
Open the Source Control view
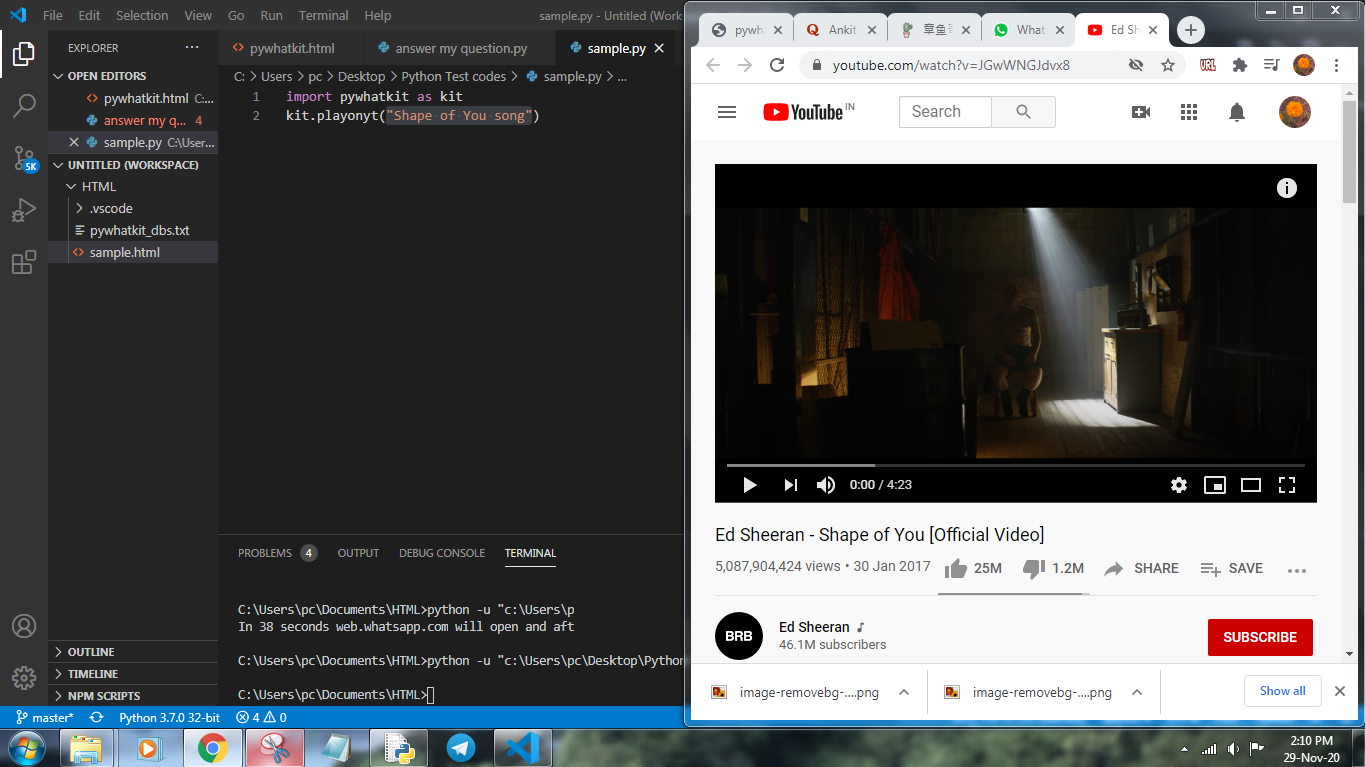point(24,158)
